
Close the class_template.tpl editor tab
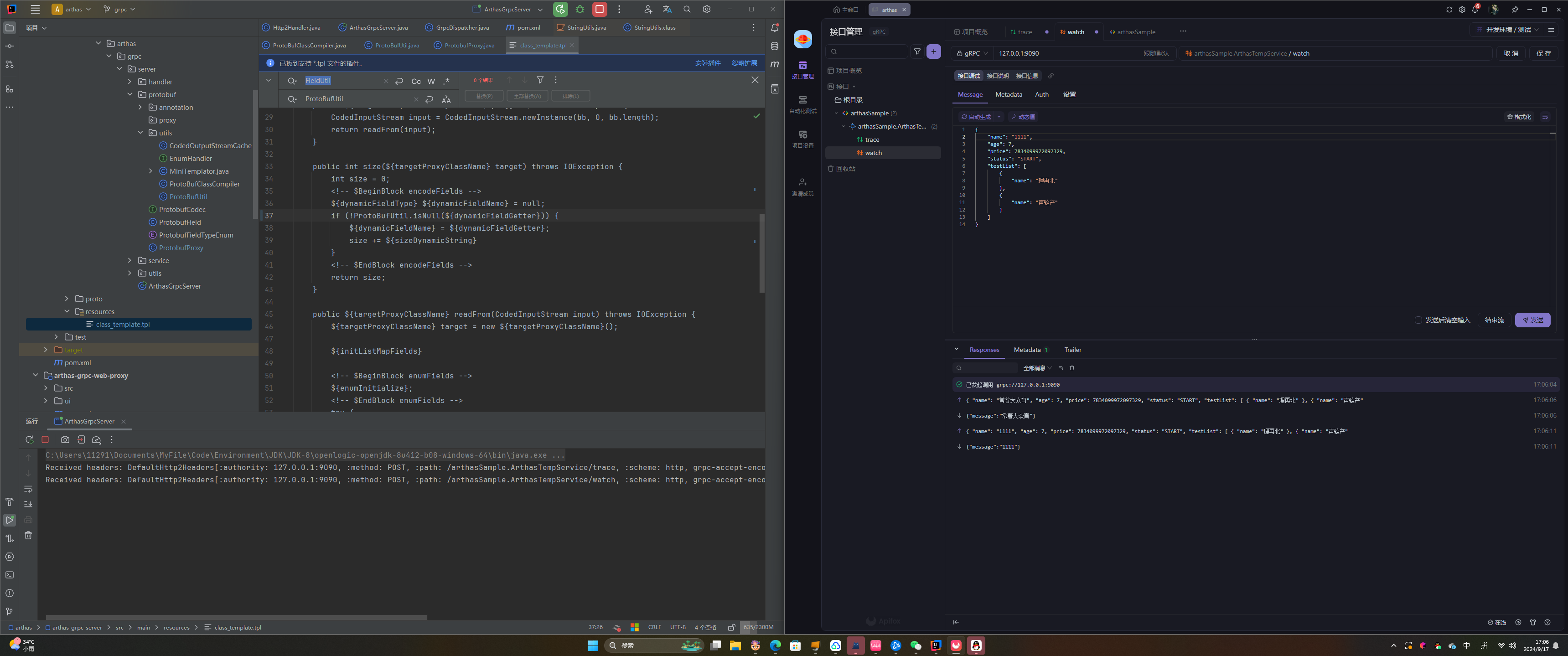572,45
